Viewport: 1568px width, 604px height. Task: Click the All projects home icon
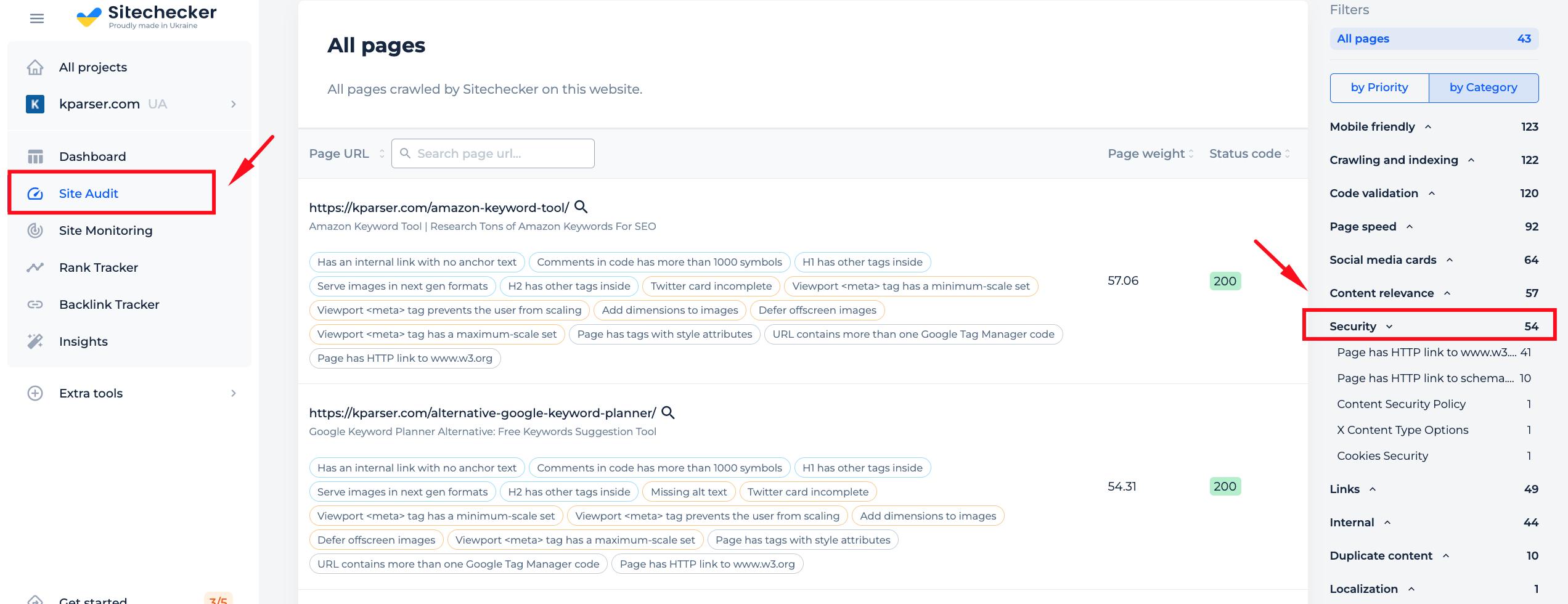click(x=35, y=67)
